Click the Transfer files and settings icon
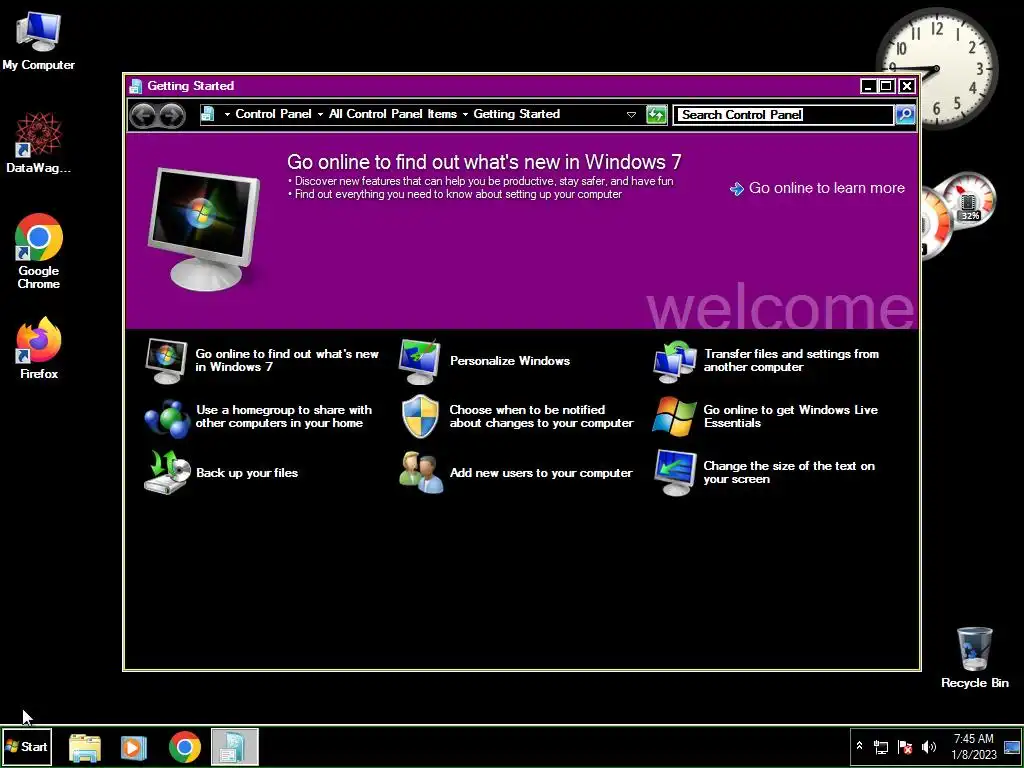This screenshot has width=1024, height=768. 674,361
